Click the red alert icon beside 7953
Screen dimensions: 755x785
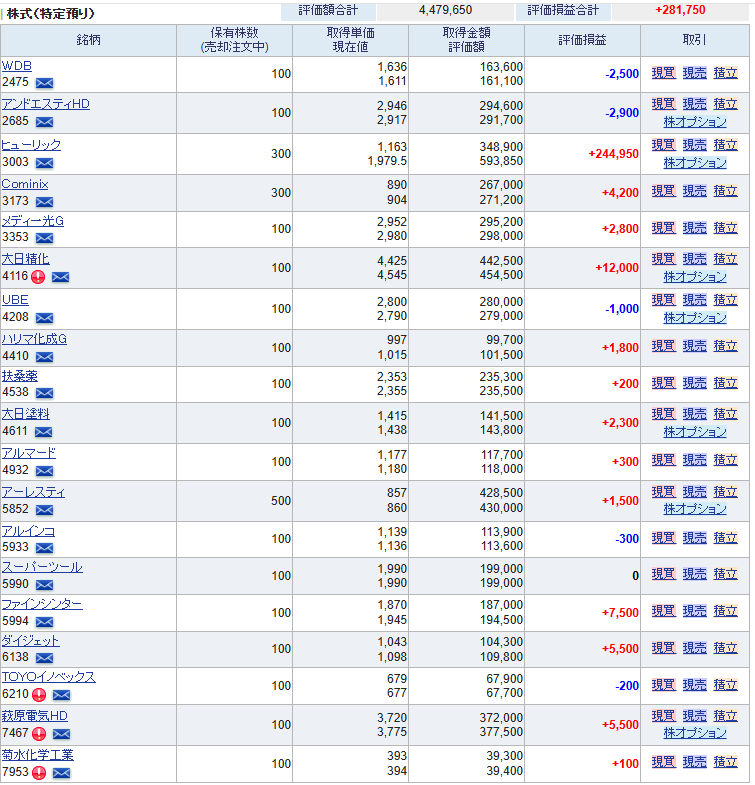tap(39, 773)
